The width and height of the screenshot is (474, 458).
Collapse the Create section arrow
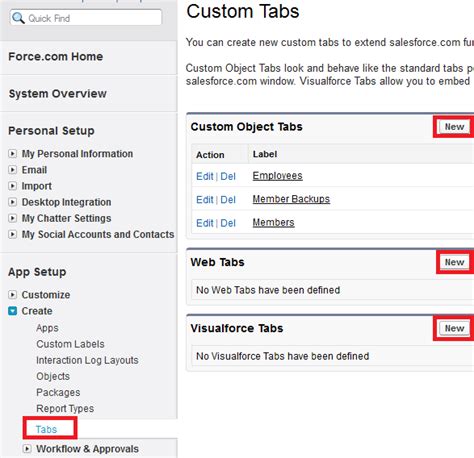(12, 311)
